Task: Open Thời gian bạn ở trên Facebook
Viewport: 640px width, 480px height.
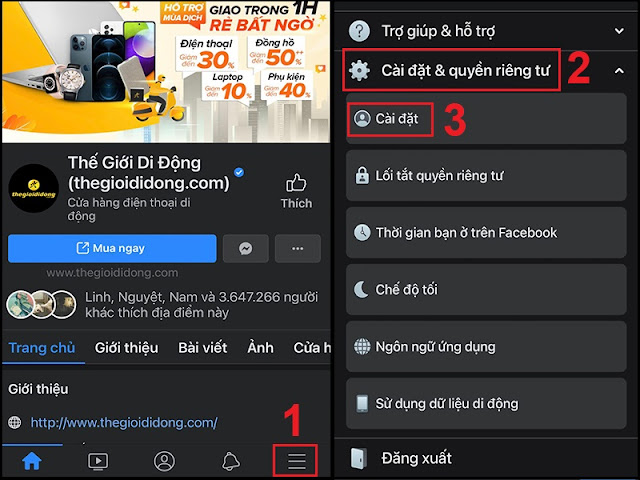Action: pos(486,232)
